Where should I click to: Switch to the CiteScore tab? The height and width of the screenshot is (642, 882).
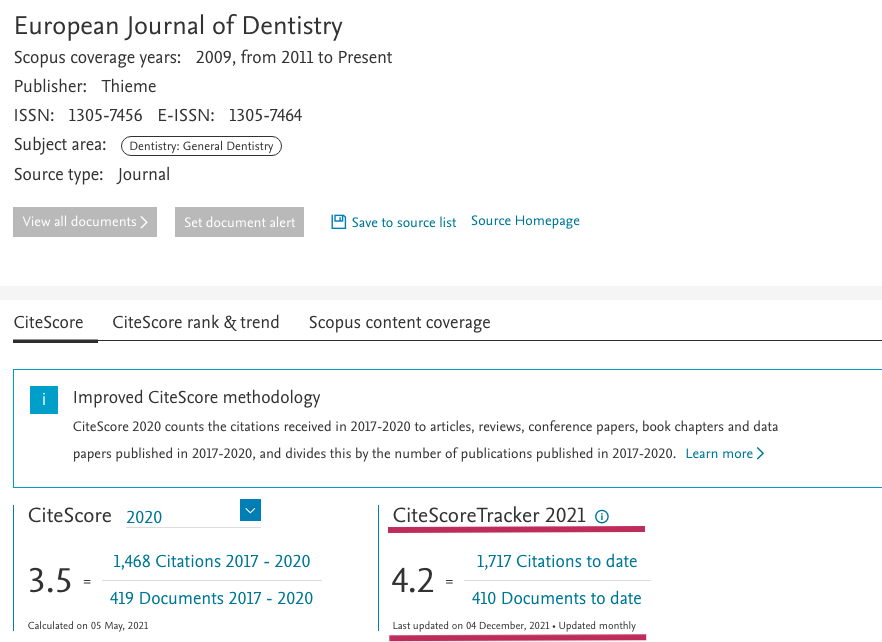(x=48, y=322)
